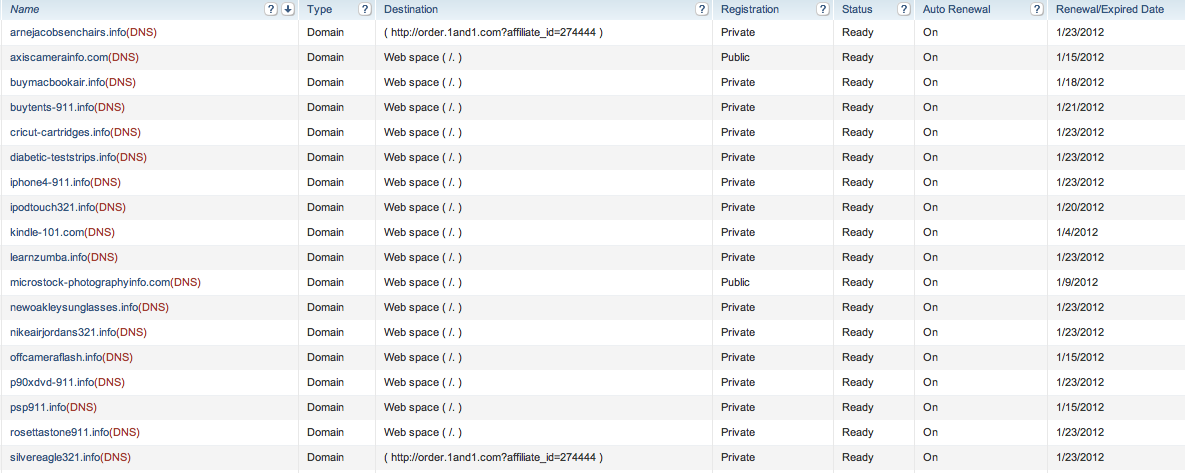Open silvereagle321.info domain link
The image size is (1185, 473).
(x=55, y=456)
